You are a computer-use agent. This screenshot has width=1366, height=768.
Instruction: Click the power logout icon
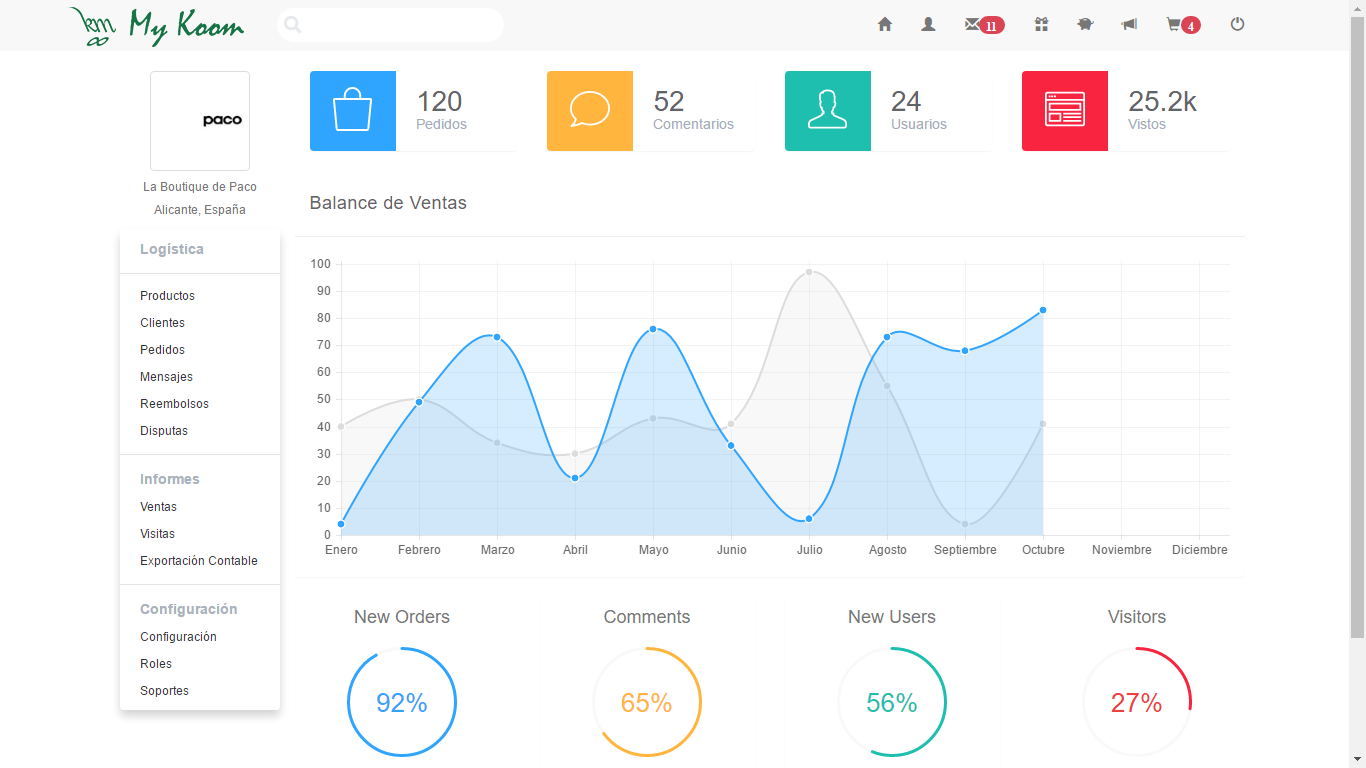click(x=1237, y=25)
